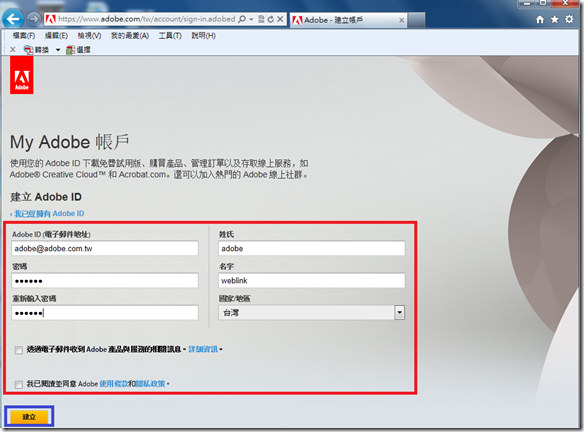Open the home page icon
Viewport: 584px width, 432px height.
[540, 19]
